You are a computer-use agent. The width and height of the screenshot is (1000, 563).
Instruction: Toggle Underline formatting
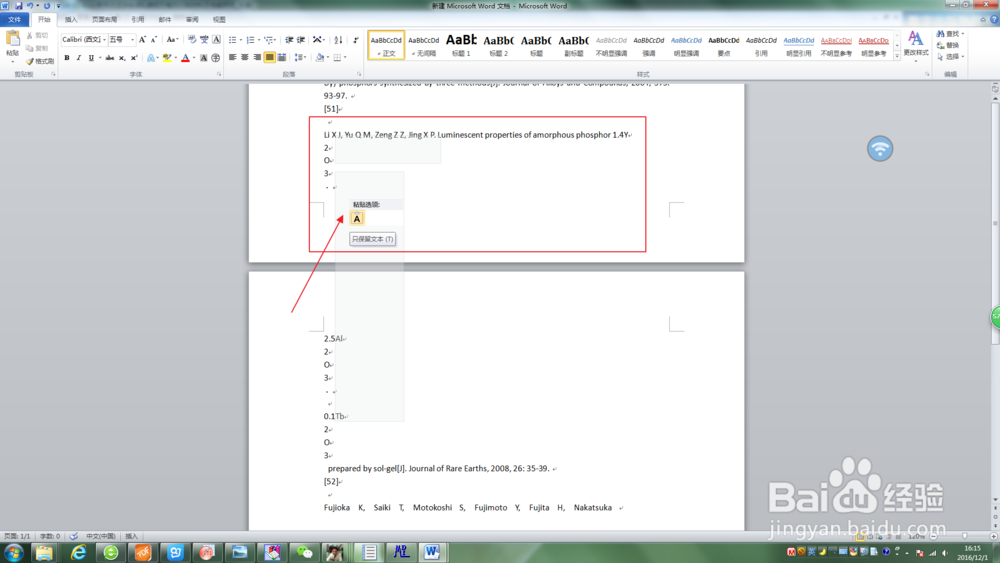pos(91,58)
